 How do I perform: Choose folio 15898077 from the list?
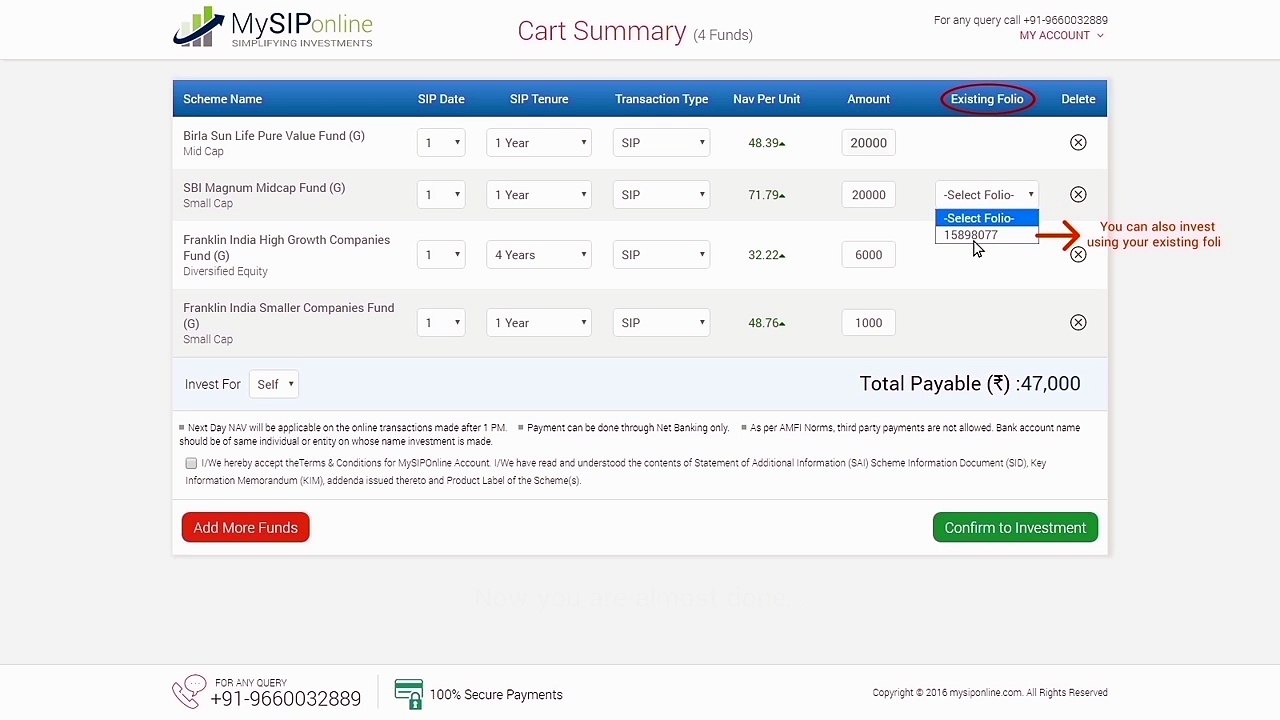click(x=987, y=235)
